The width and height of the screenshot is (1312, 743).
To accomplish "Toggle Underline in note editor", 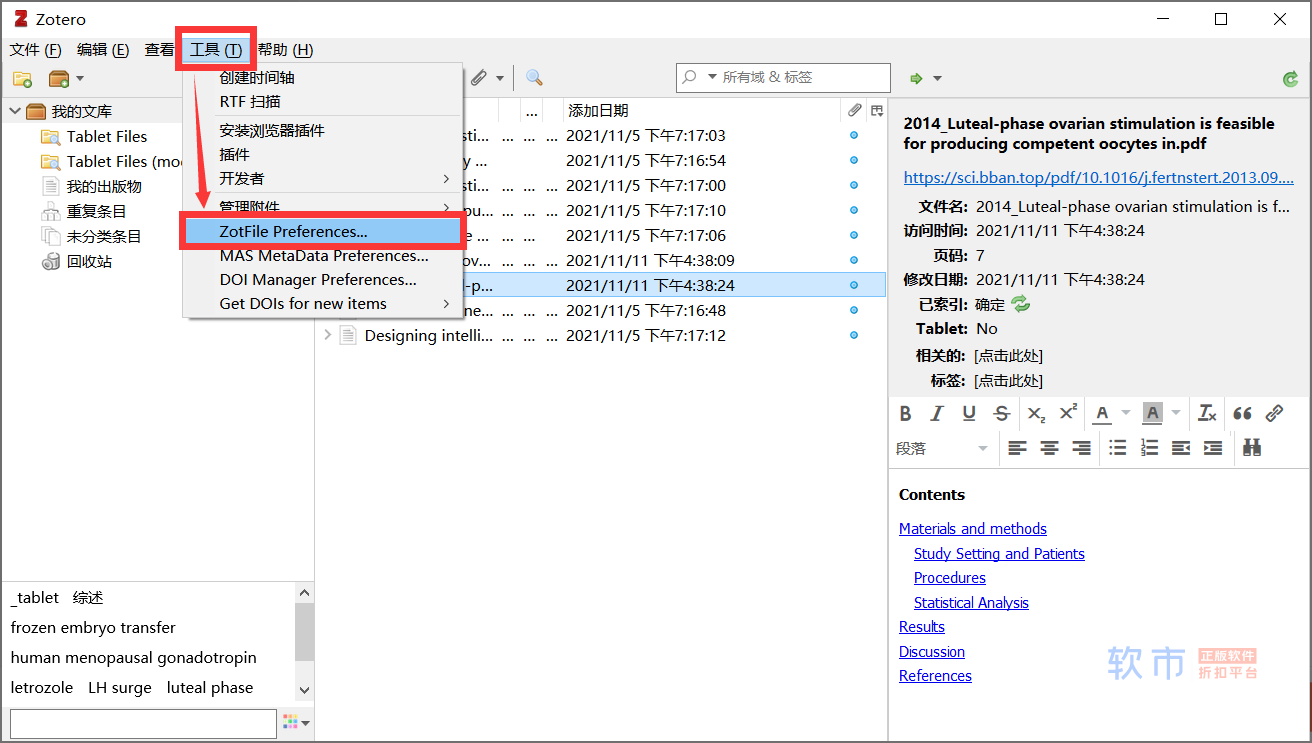I will [x=969, y=413].
